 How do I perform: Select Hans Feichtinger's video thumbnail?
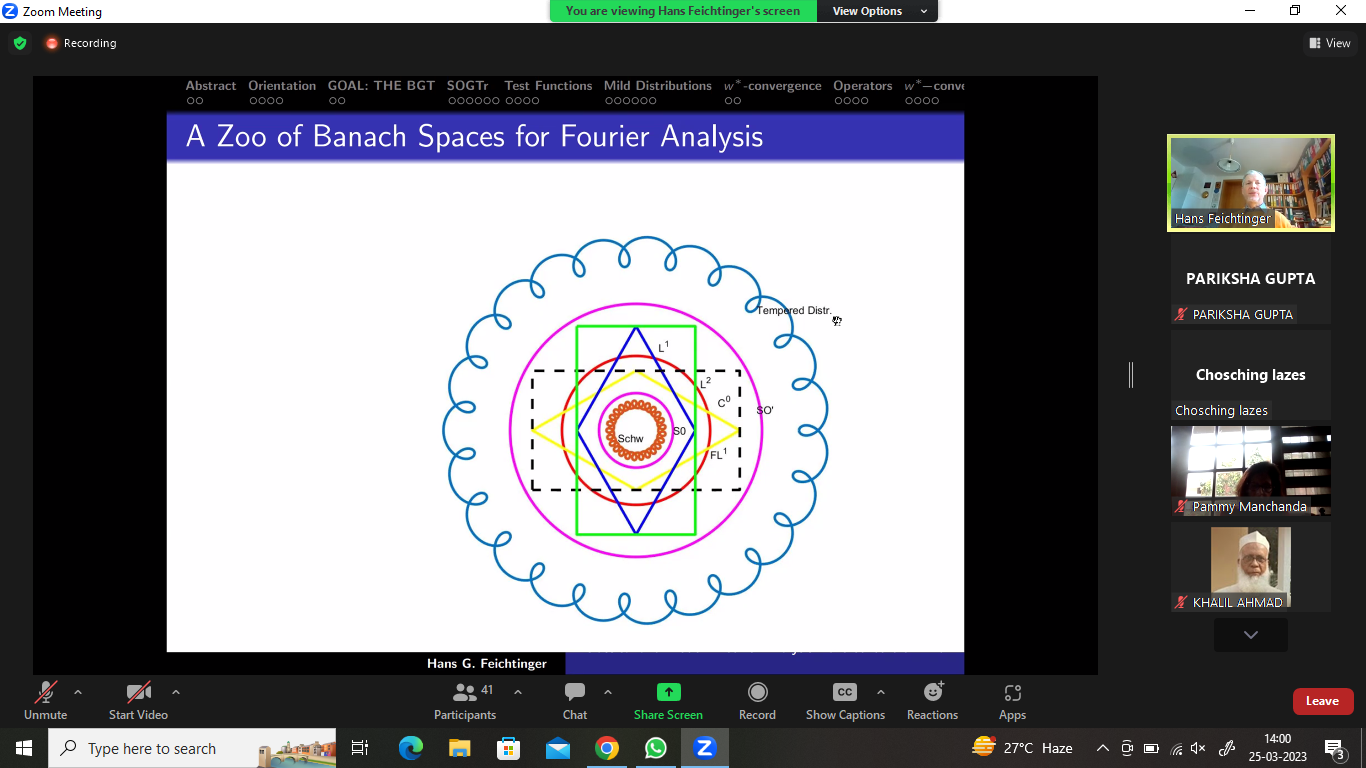[1250, 184]
